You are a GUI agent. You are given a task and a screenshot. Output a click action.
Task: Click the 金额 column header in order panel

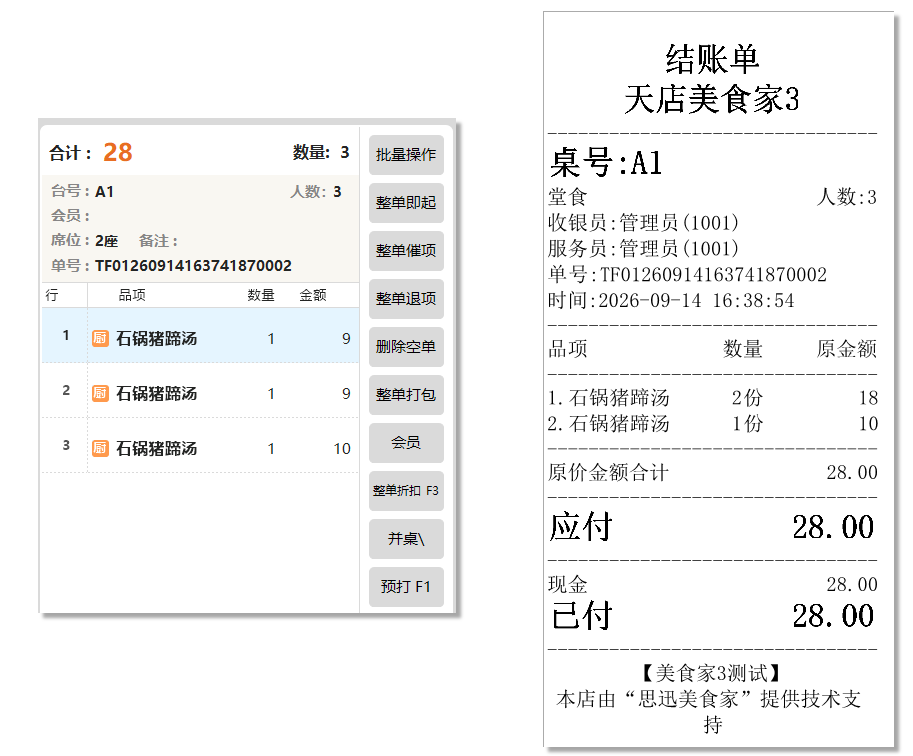(313, 295)
